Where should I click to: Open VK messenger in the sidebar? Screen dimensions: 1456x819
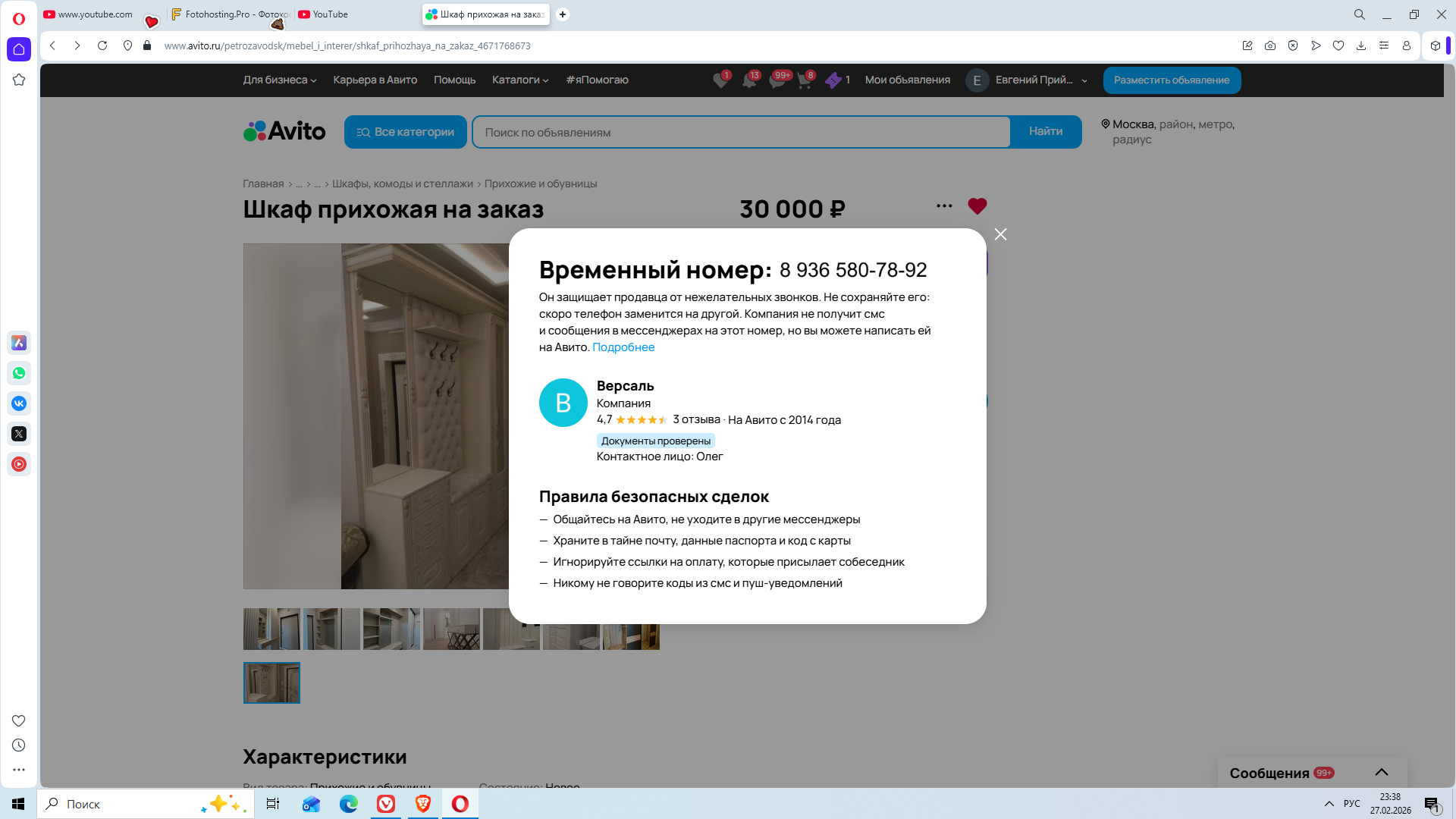click(19, 403)
